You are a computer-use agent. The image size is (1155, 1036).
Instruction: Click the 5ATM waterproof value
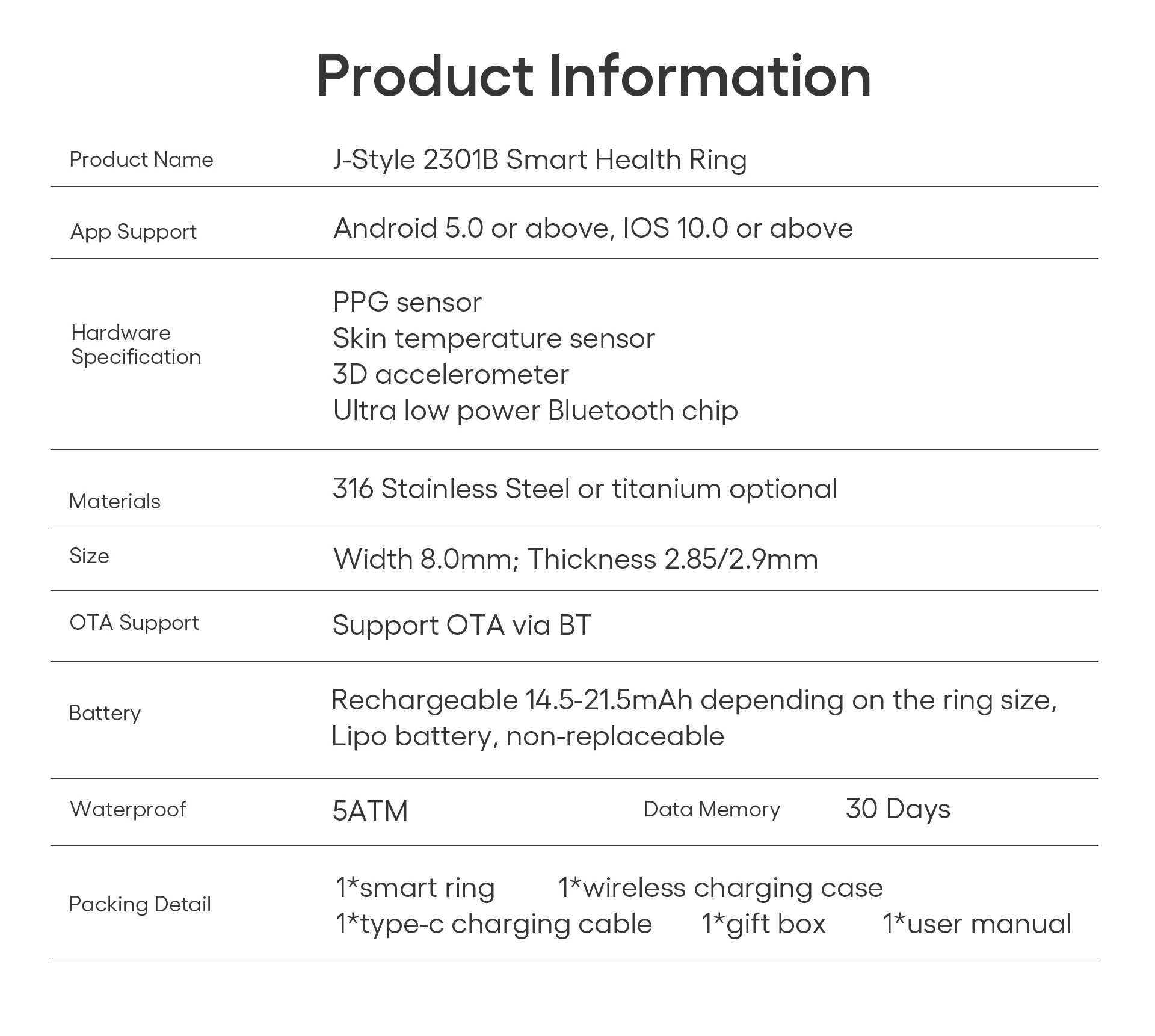coord(370,810)
